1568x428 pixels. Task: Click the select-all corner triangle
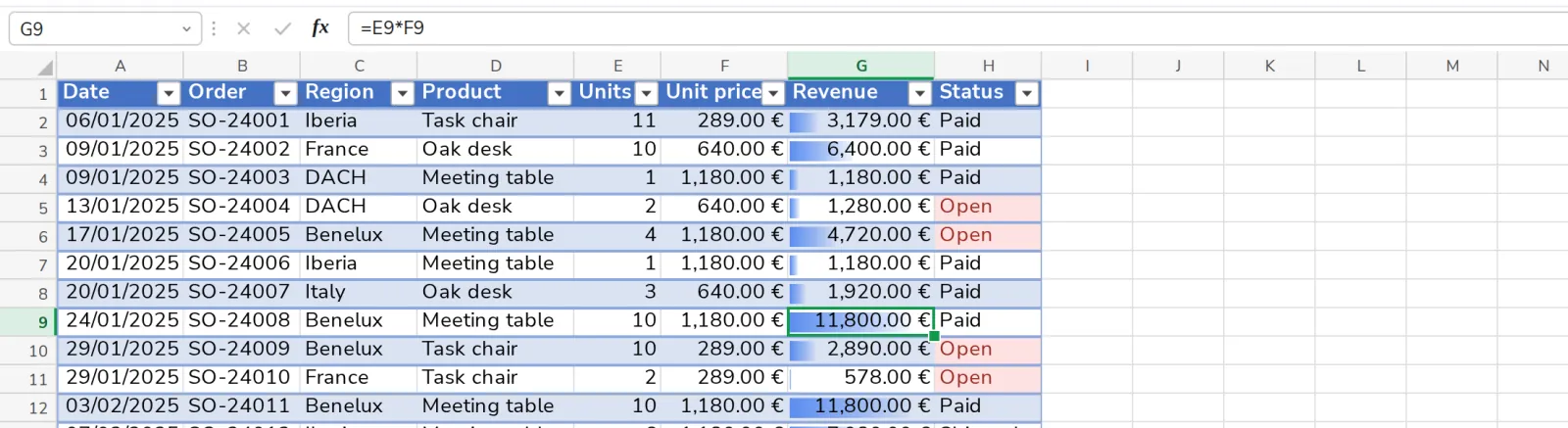coord(45,68)
